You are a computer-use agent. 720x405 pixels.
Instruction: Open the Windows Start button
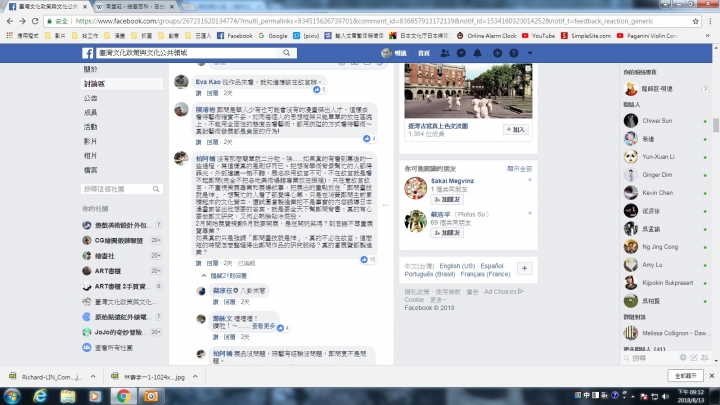[x=11, y=396]
